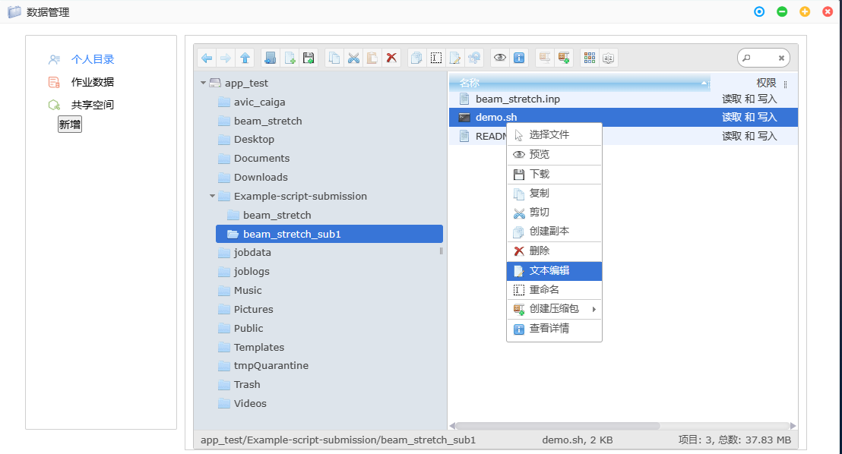Screen dimensions: 842x454
Task: Click the paste clipboard toolbar icon
Action: click(x=372, y=58)
